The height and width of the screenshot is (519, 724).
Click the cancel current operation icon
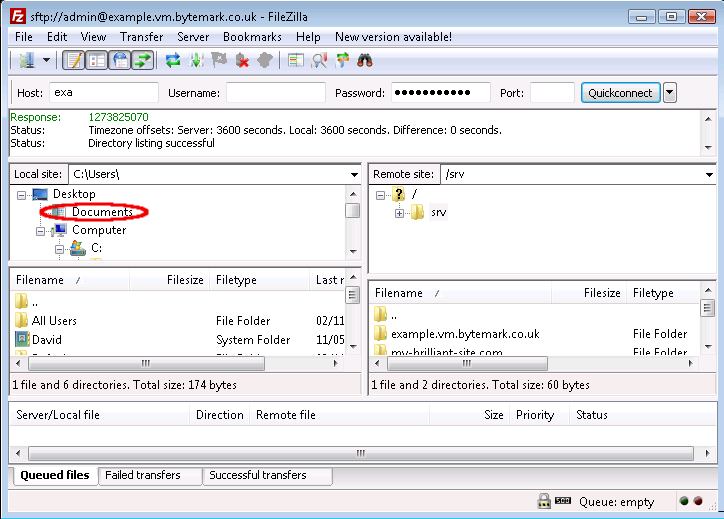coord(219,60)
